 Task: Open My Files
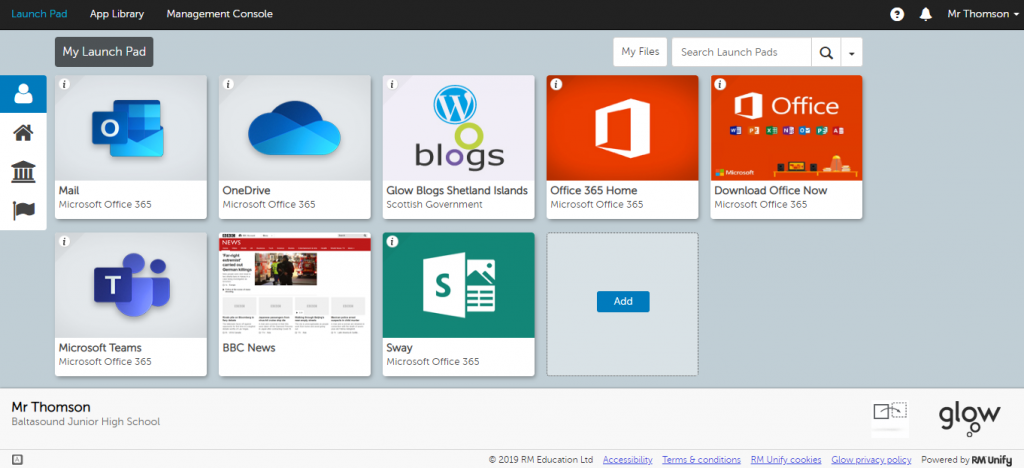[x=640, y=52]
